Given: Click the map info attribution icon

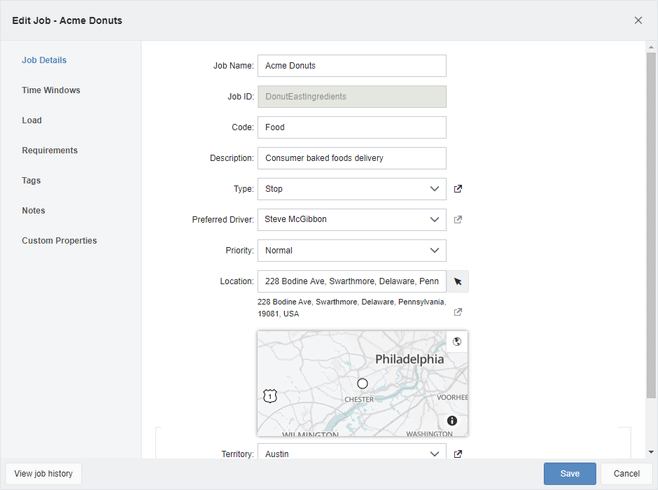Looking at the screenshot, I should tap(452, 420).
